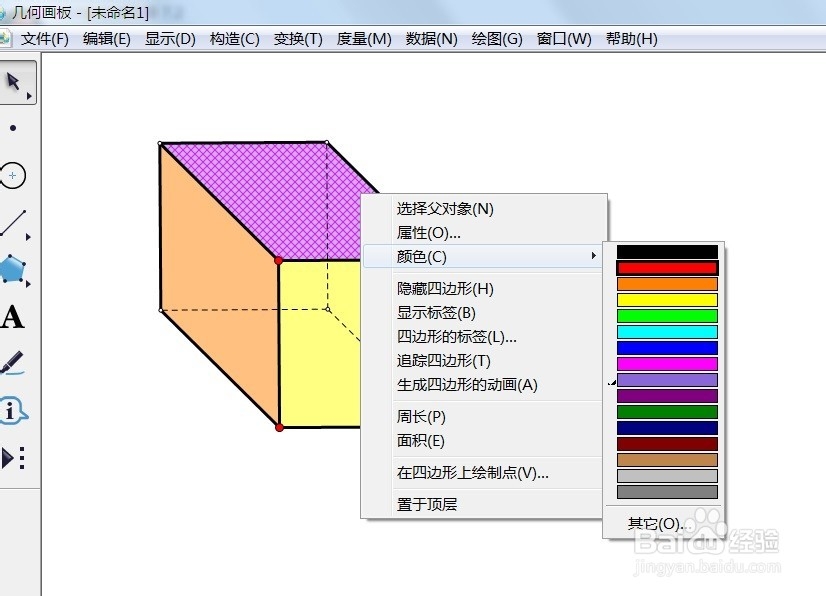
Task: Expand the Polygon tool flyout triangle
Action: tap(28, 284)
